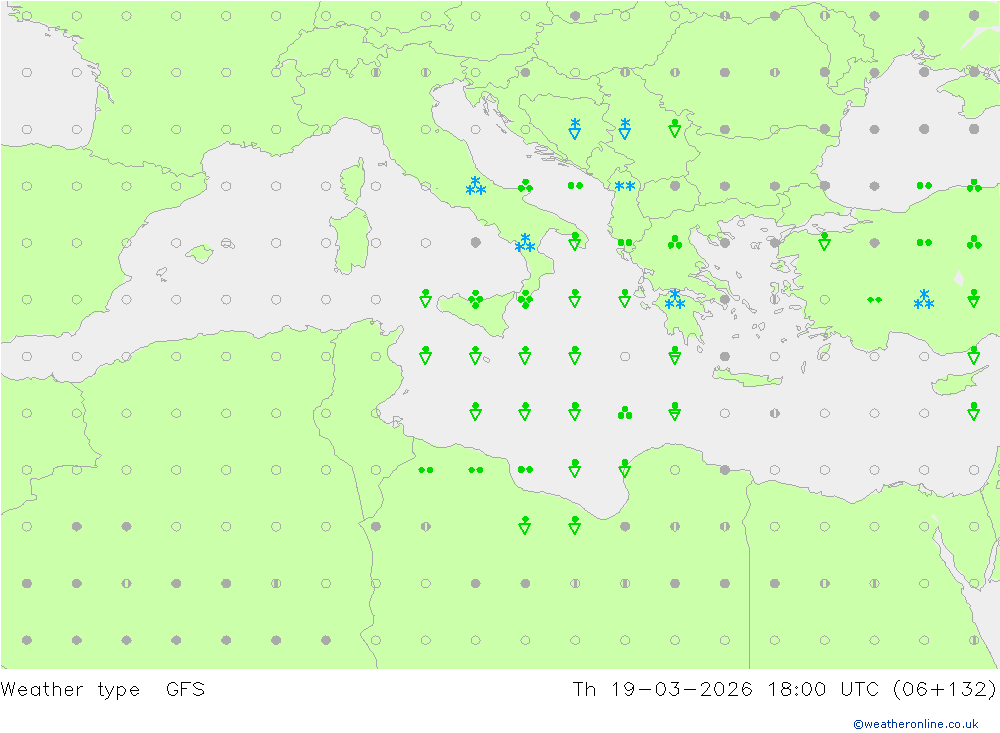Select the double snowflake symbol over Albania
This screenshot has width=1000, height=733.
pos(624,186)
